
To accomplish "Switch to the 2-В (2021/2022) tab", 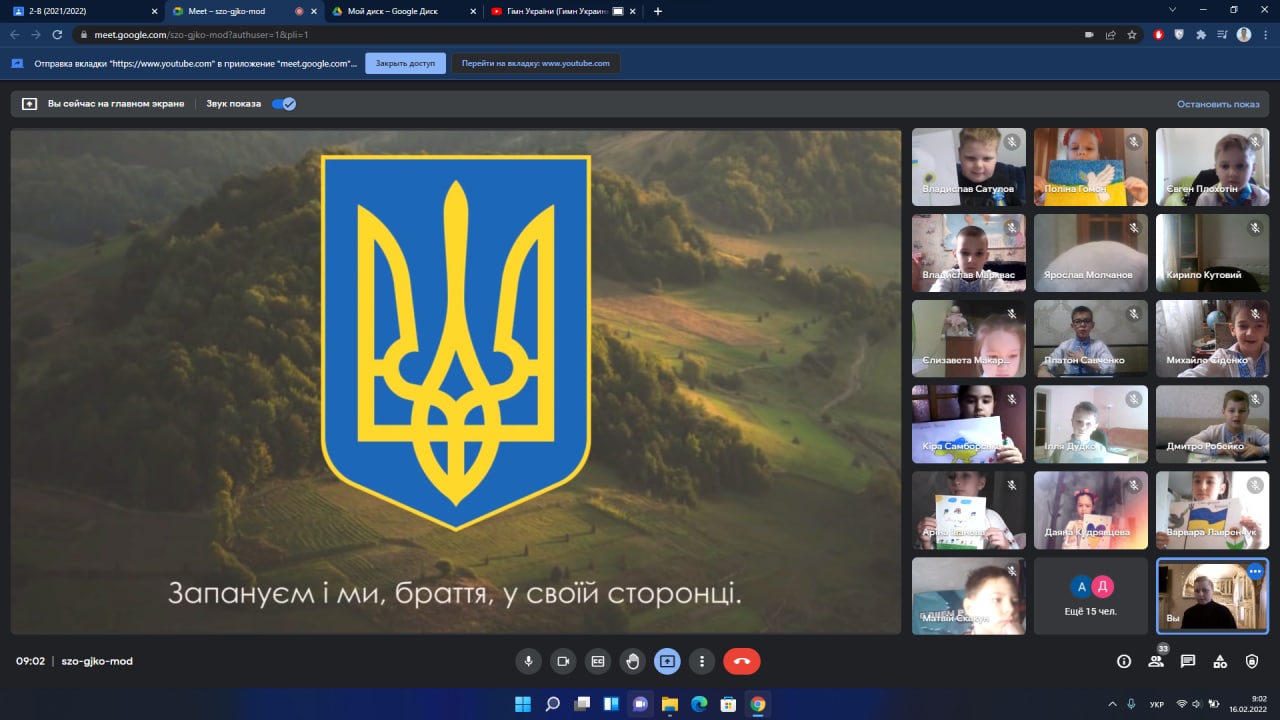I will pos(80,11).
